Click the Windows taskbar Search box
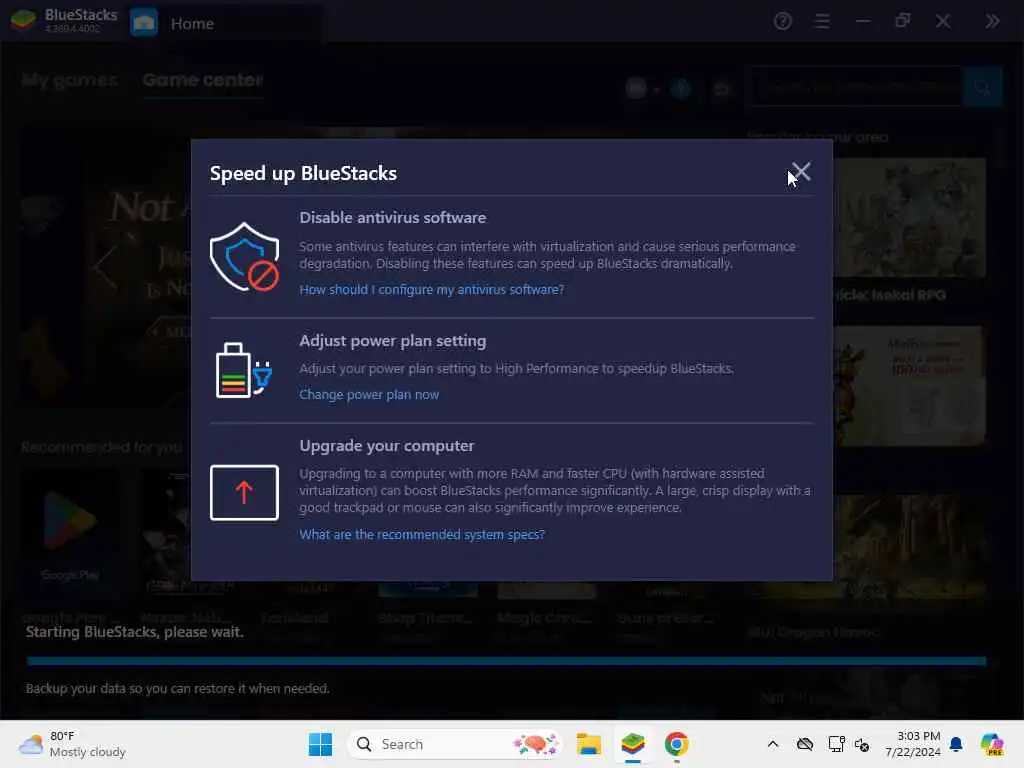The image size is (1024, 768). [x=455, y=744]
